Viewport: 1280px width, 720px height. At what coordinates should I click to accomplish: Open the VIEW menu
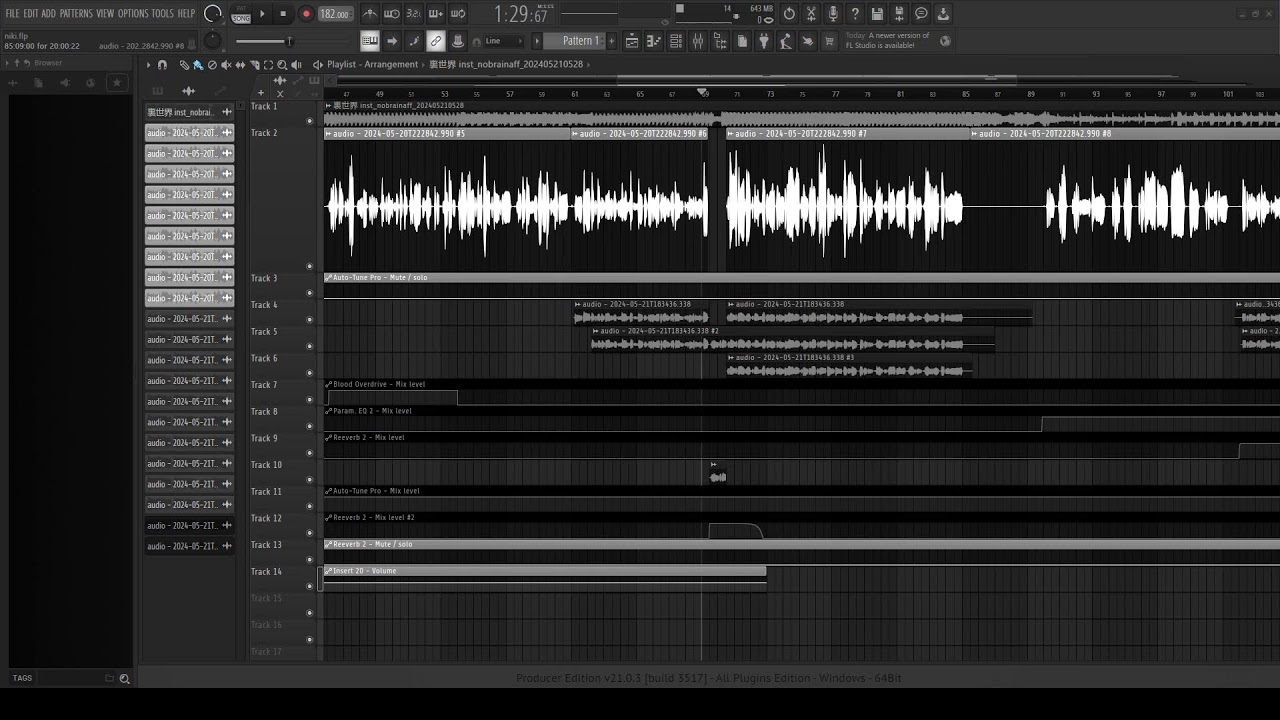(x=105, y=14)
